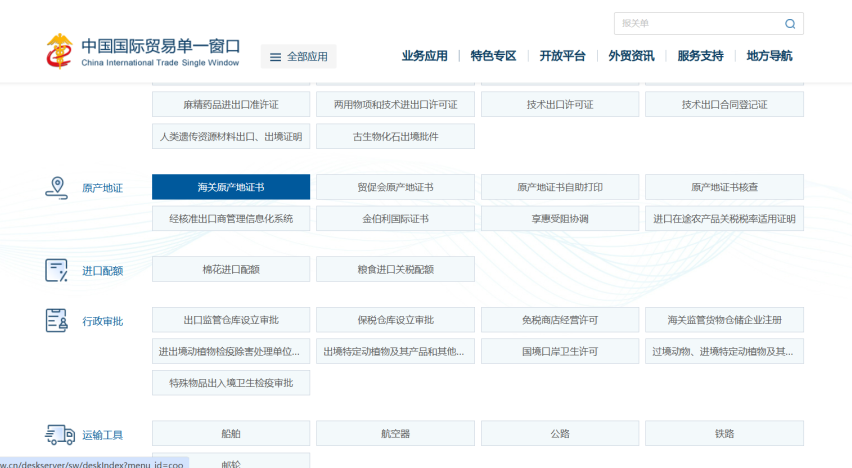This screenshot has width=852, height=468.
Task: Select 技术出口许可证
Action: pos(560,104)
